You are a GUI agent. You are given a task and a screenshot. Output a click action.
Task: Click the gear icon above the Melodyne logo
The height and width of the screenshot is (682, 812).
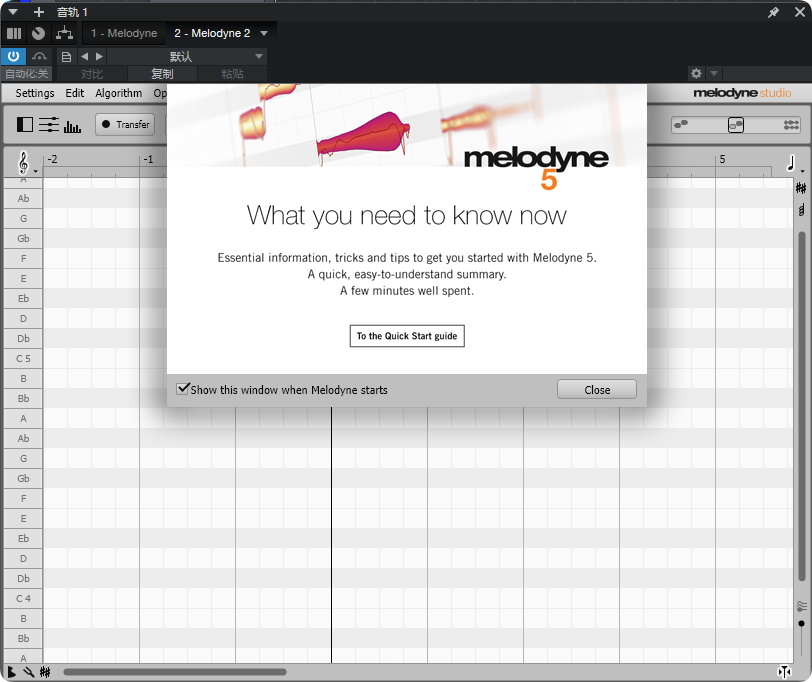(696, 73)
